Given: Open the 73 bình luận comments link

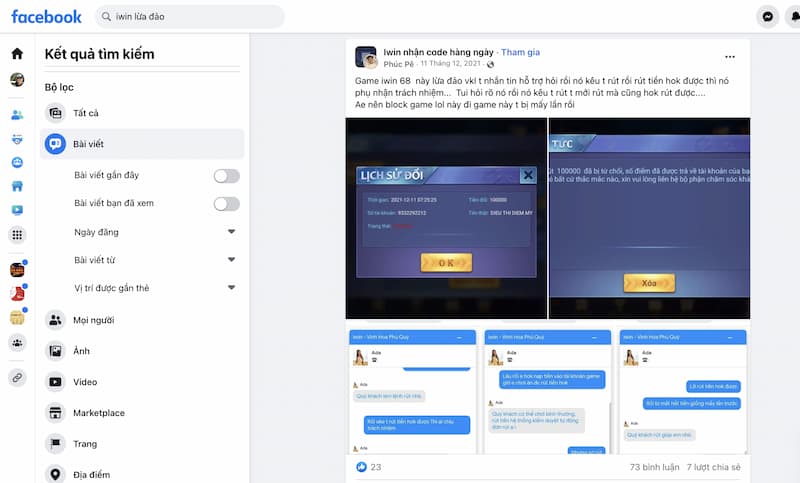Looking at the screenshot, I should click(x=656, y=467).
